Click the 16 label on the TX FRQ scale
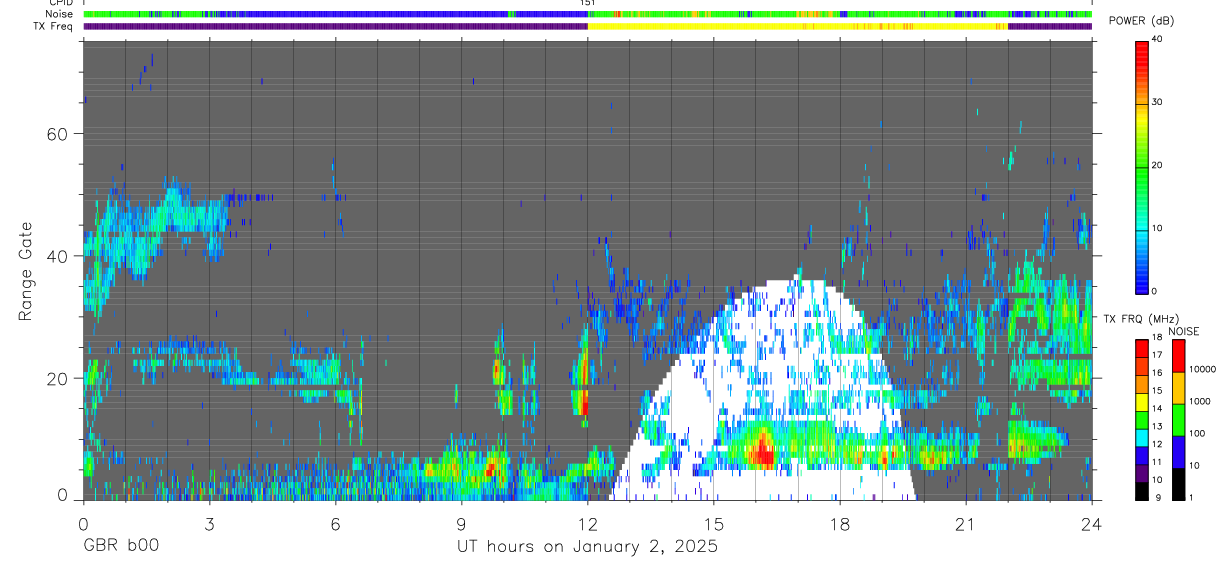 coord(1157,373)
